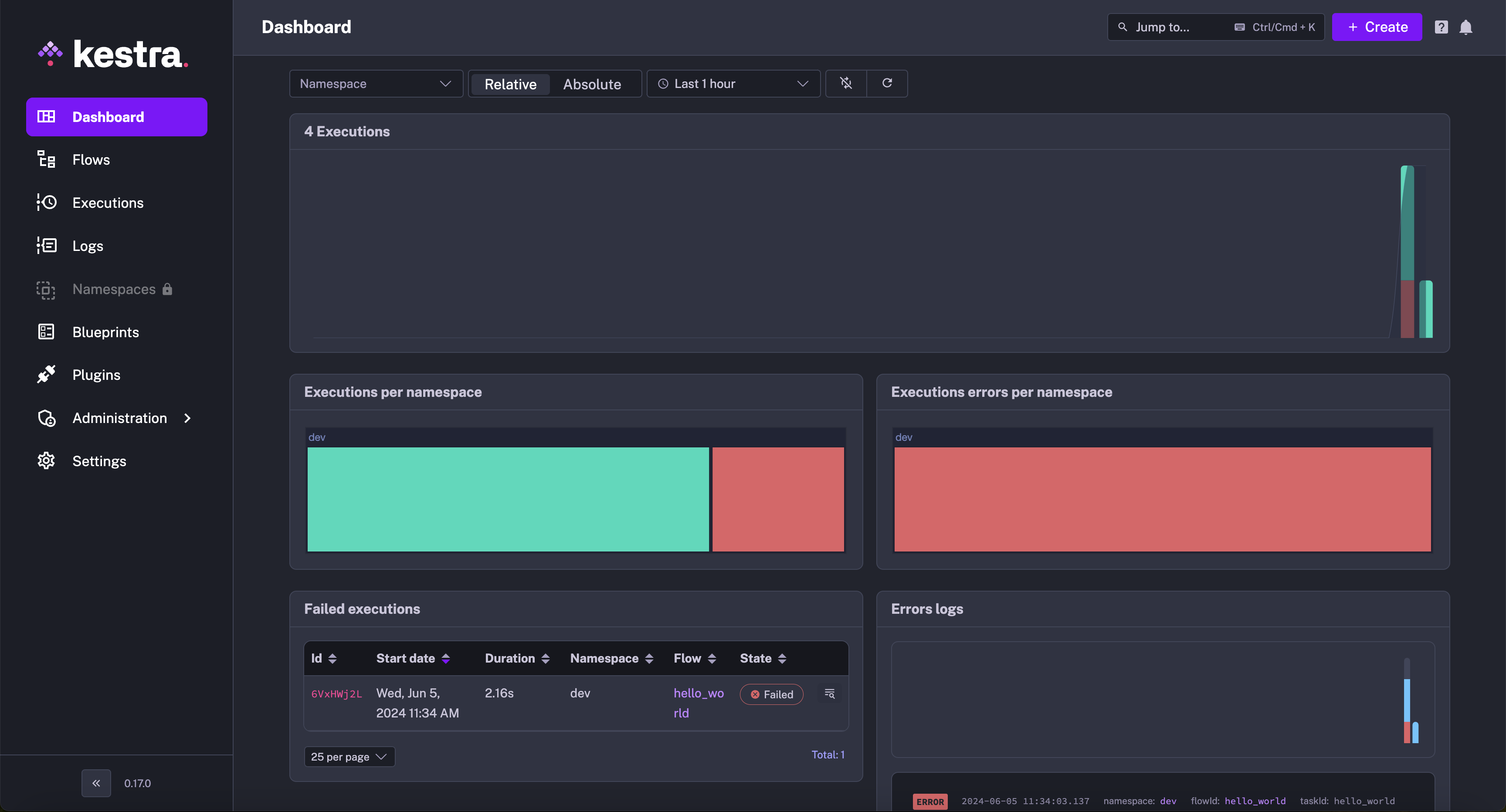Click red block in errors per namespace
This screenshot has height=812, width=1506.
pos(1162,499)
